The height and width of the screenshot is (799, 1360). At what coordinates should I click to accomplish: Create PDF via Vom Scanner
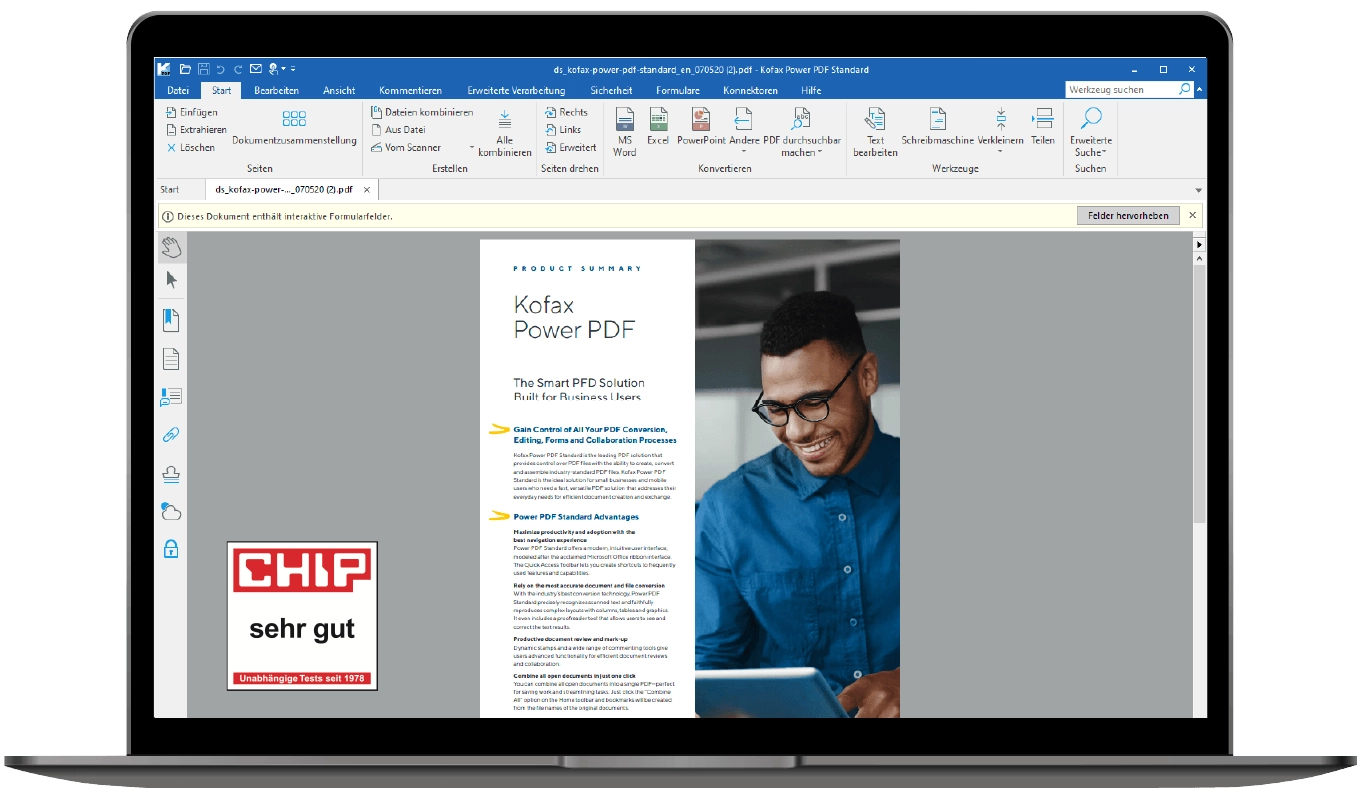[406, 147]
